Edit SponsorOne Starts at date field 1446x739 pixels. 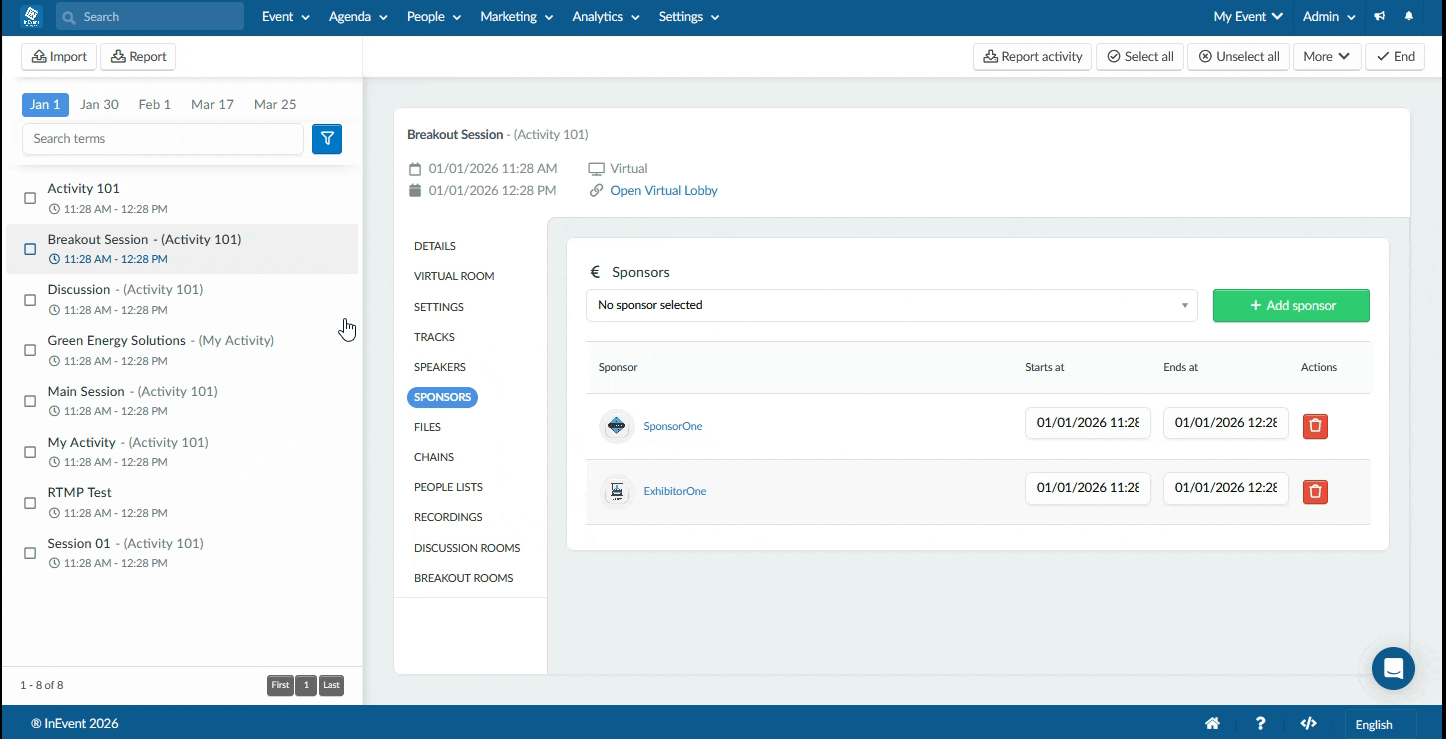(x=1087, y=423)
